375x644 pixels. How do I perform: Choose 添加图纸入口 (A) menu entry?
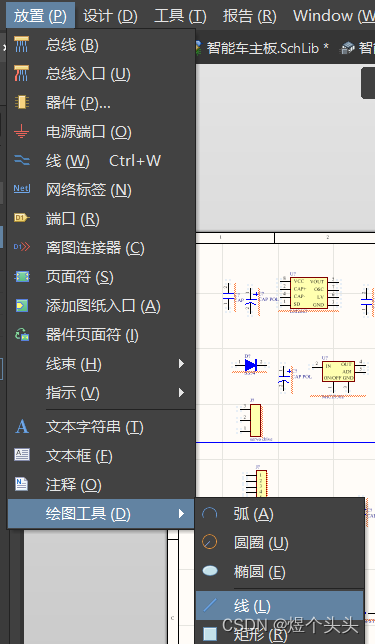[x=101, y=306]
